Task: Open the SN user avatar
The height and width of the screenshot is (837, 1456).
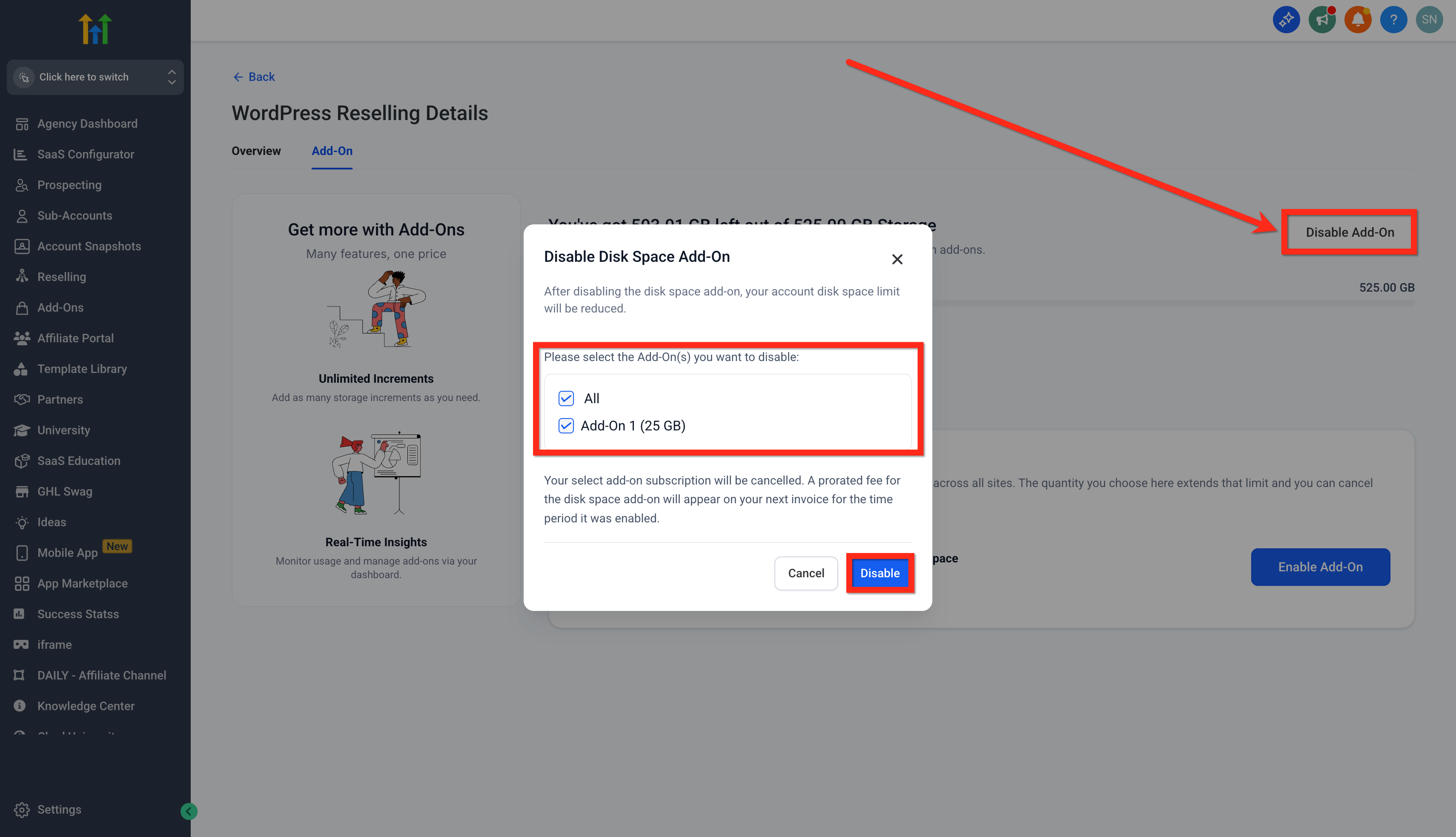Action: [1429, 20]
